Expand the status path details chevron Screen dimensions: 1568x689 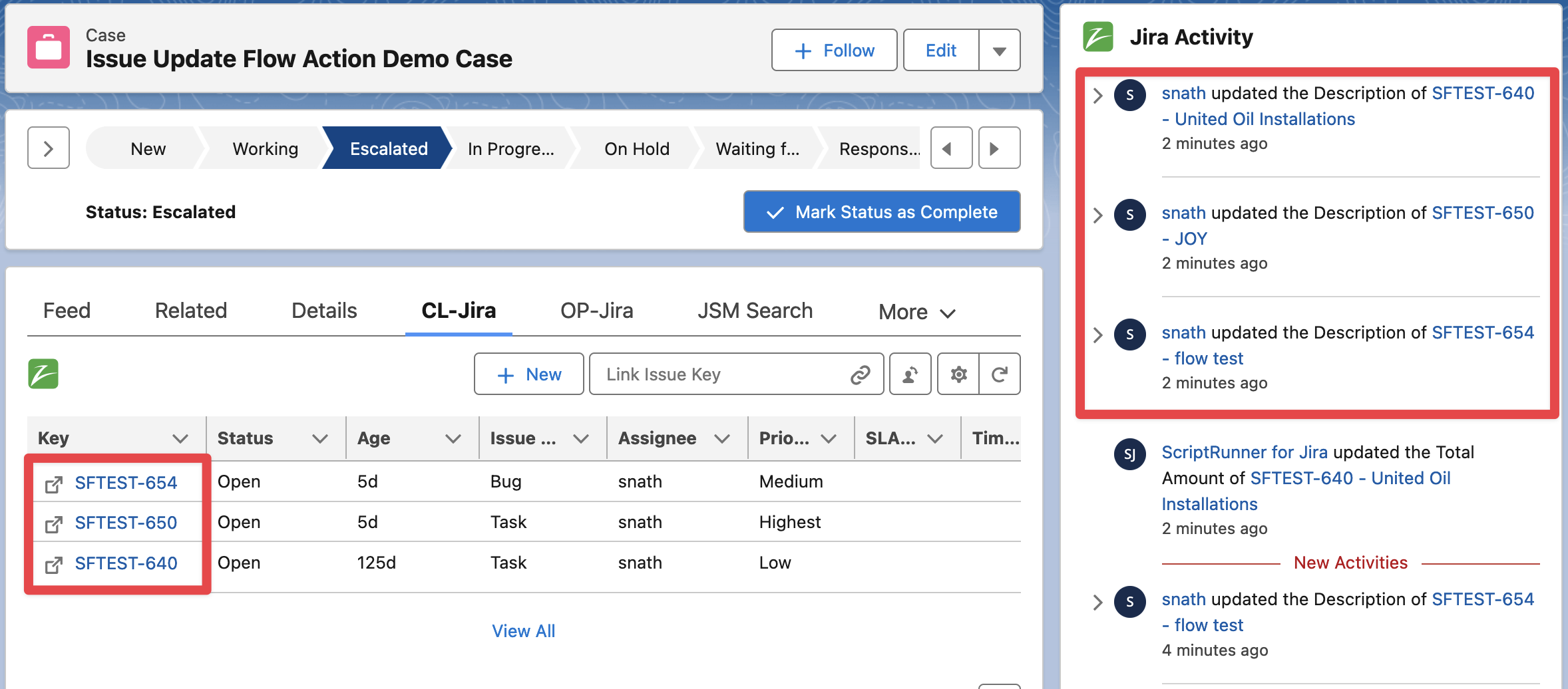coord(49,148)
